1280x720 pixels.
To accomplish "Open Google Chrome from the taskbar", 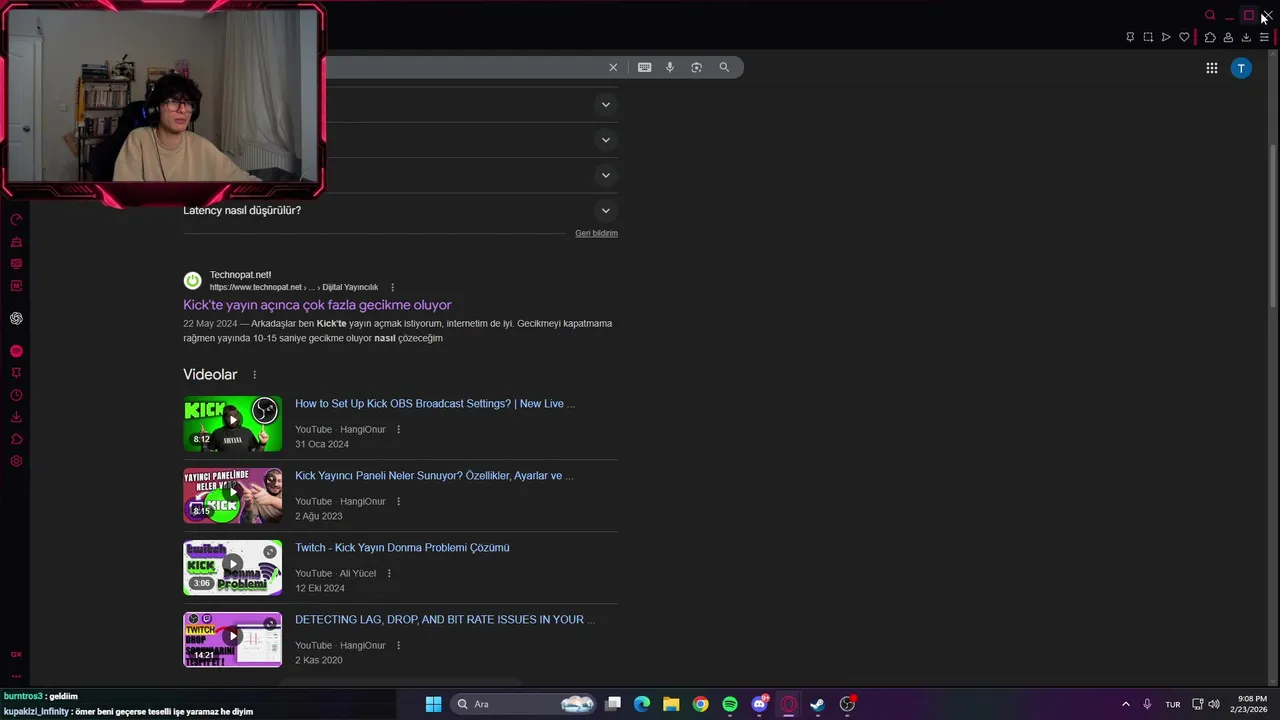I will pyautogui.click(x=701, y=704).
